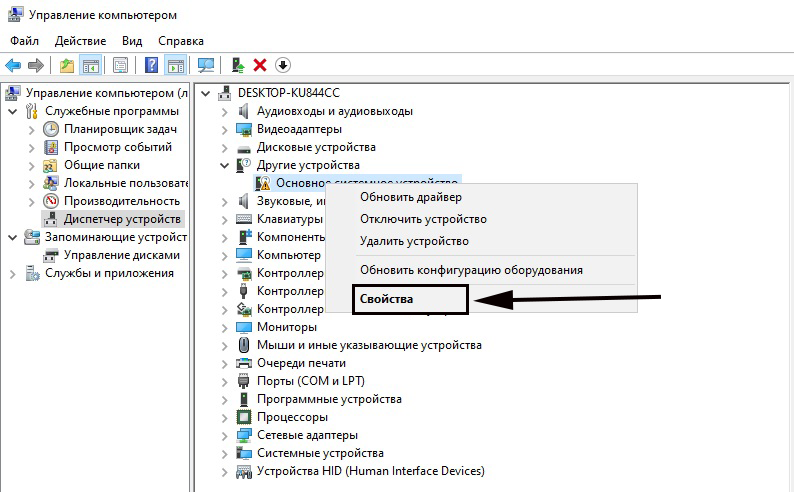794x492 pixels.
Task: Choose Свойства in context menu
Action: pos(386,299)
